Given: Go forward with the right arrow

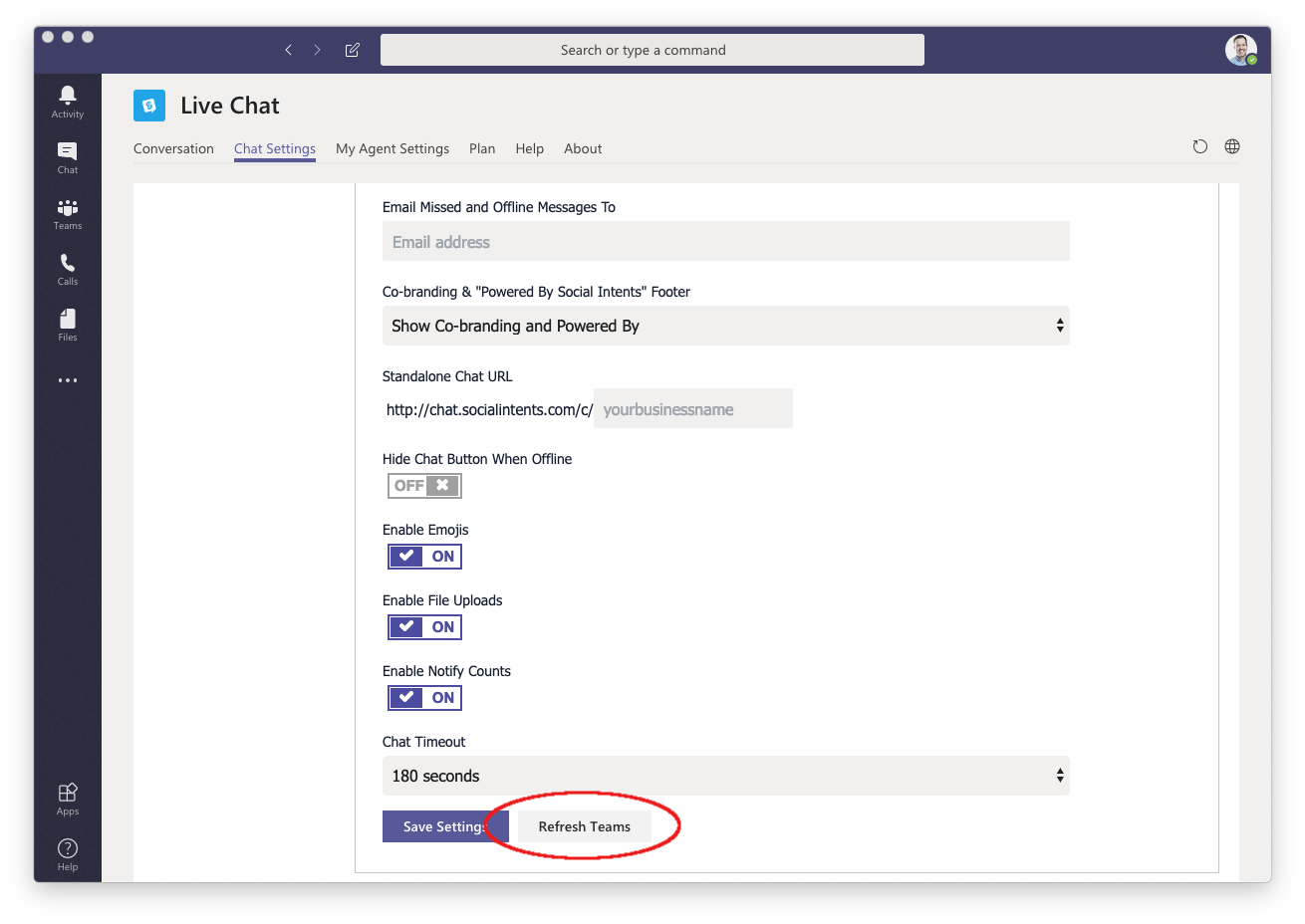Looking at the screenshot, I should (317, 50).
